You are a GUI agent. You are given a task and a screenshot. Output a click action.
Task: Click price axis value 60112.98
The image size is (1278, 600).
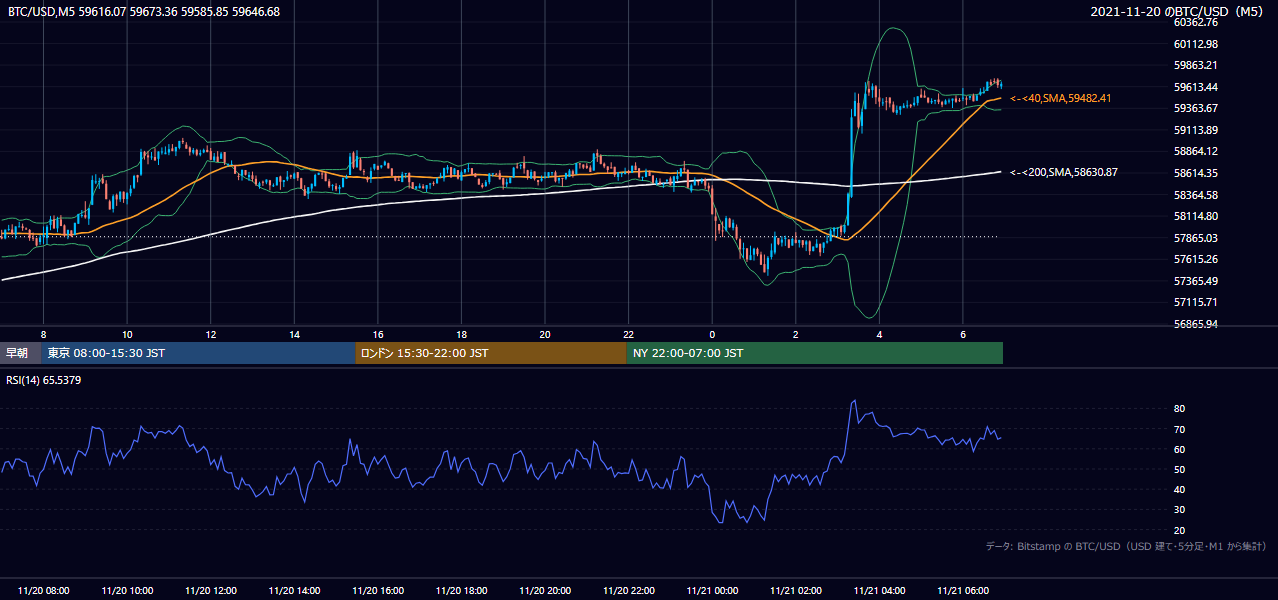[x=1195, y=44]
